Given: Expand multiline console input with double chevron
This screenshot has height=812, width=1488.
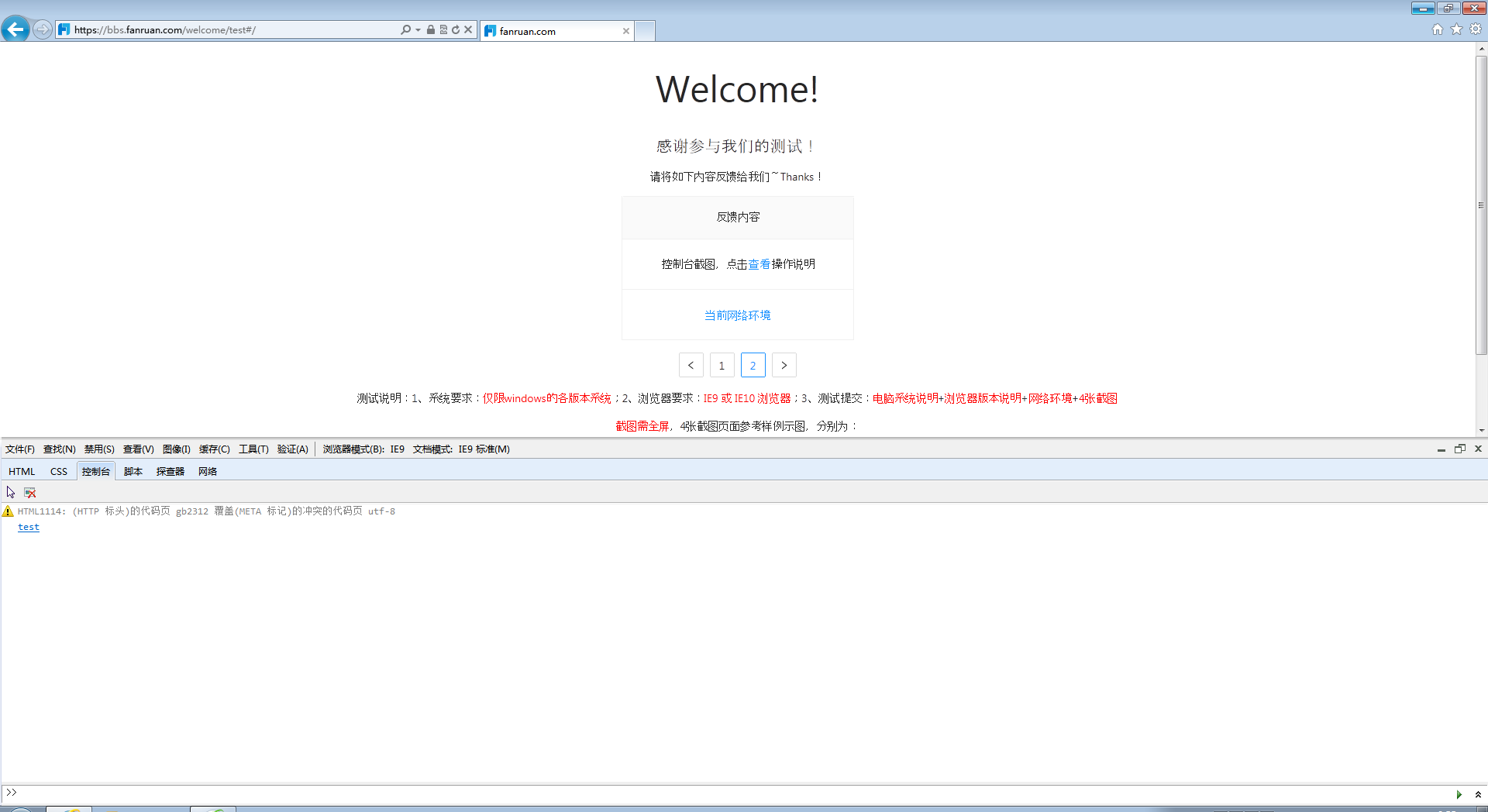Looking at the screenshot, I should click(1478, 794).
